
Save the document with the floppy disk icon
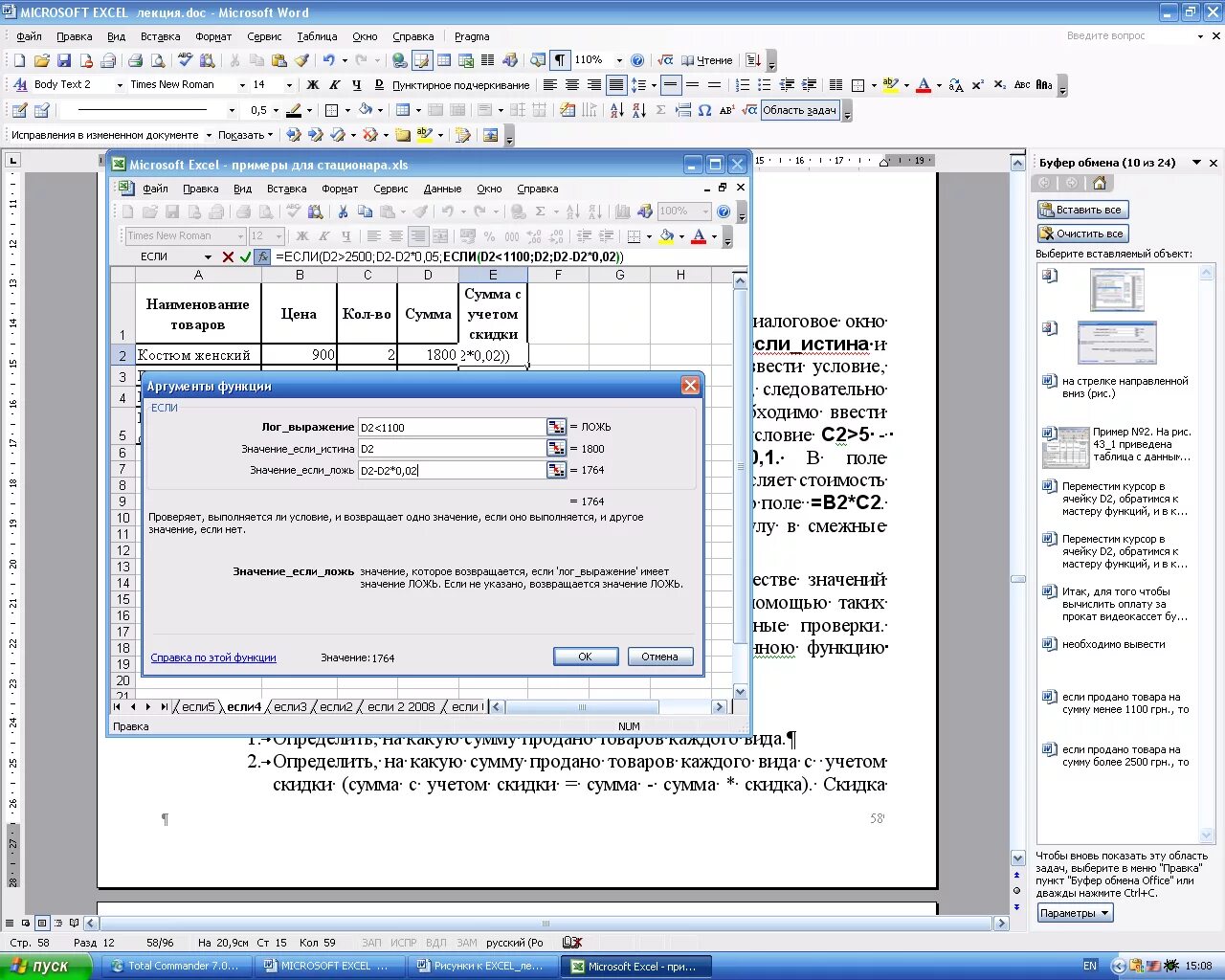[63, 60]
